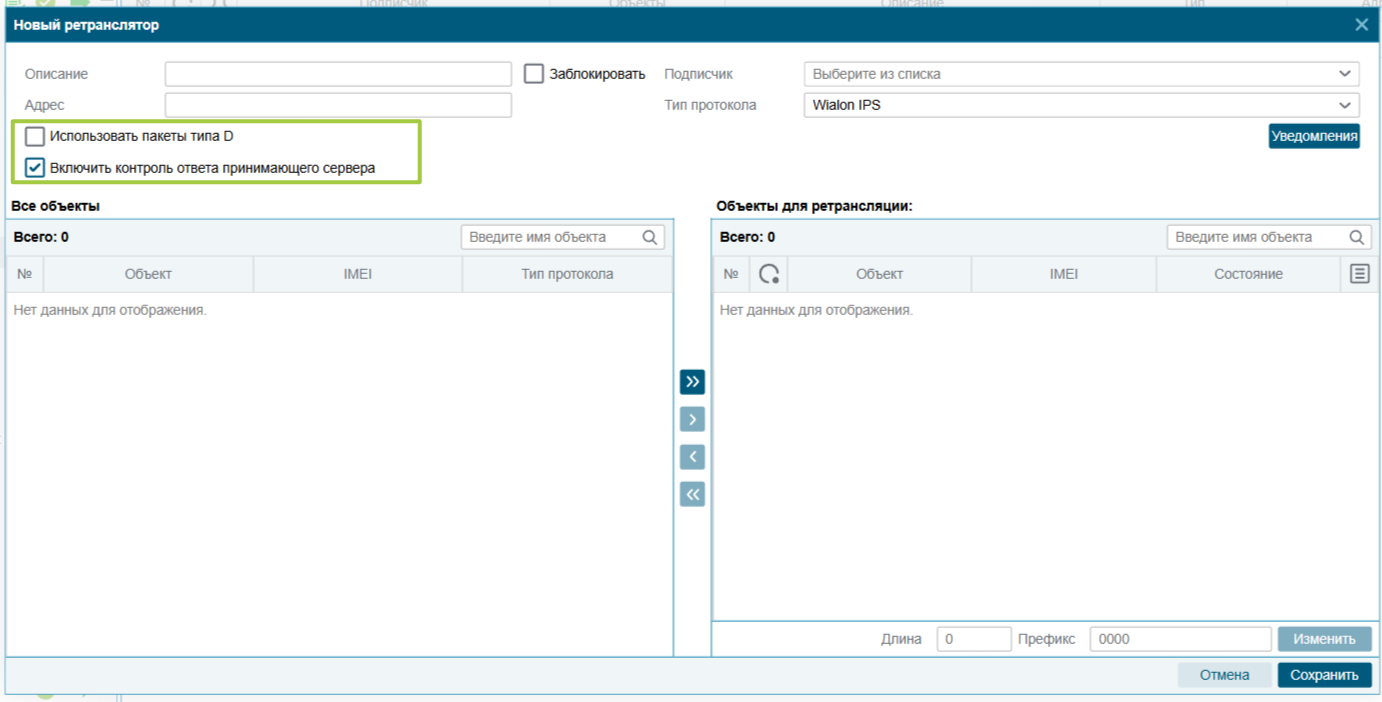Click Объект column header in retranslation table
The width and height of the screenshot is (1382, 702).
pos(879,274)
